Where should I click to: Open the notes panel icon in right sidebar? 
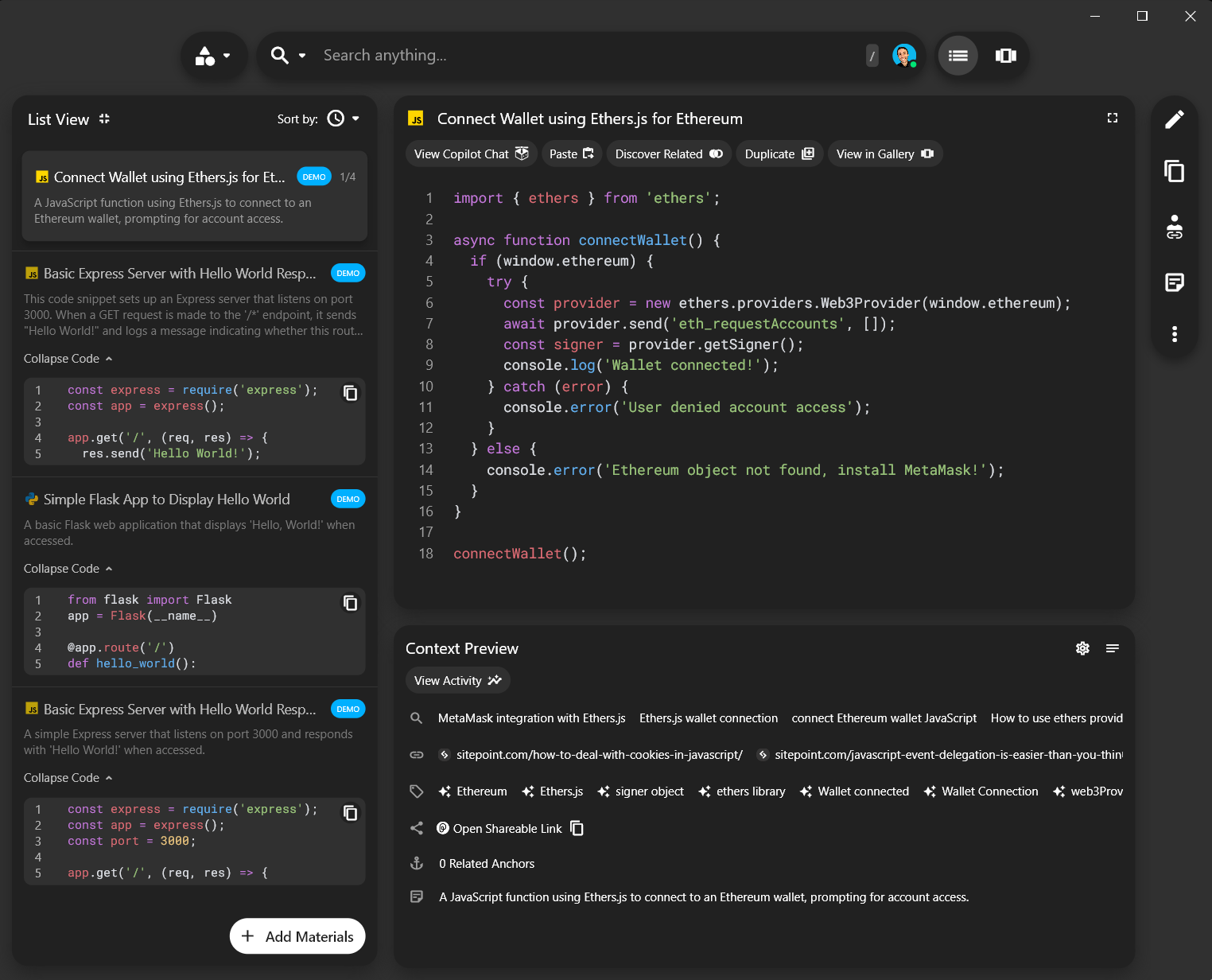pyautogui.click(x=1175, y=282)
